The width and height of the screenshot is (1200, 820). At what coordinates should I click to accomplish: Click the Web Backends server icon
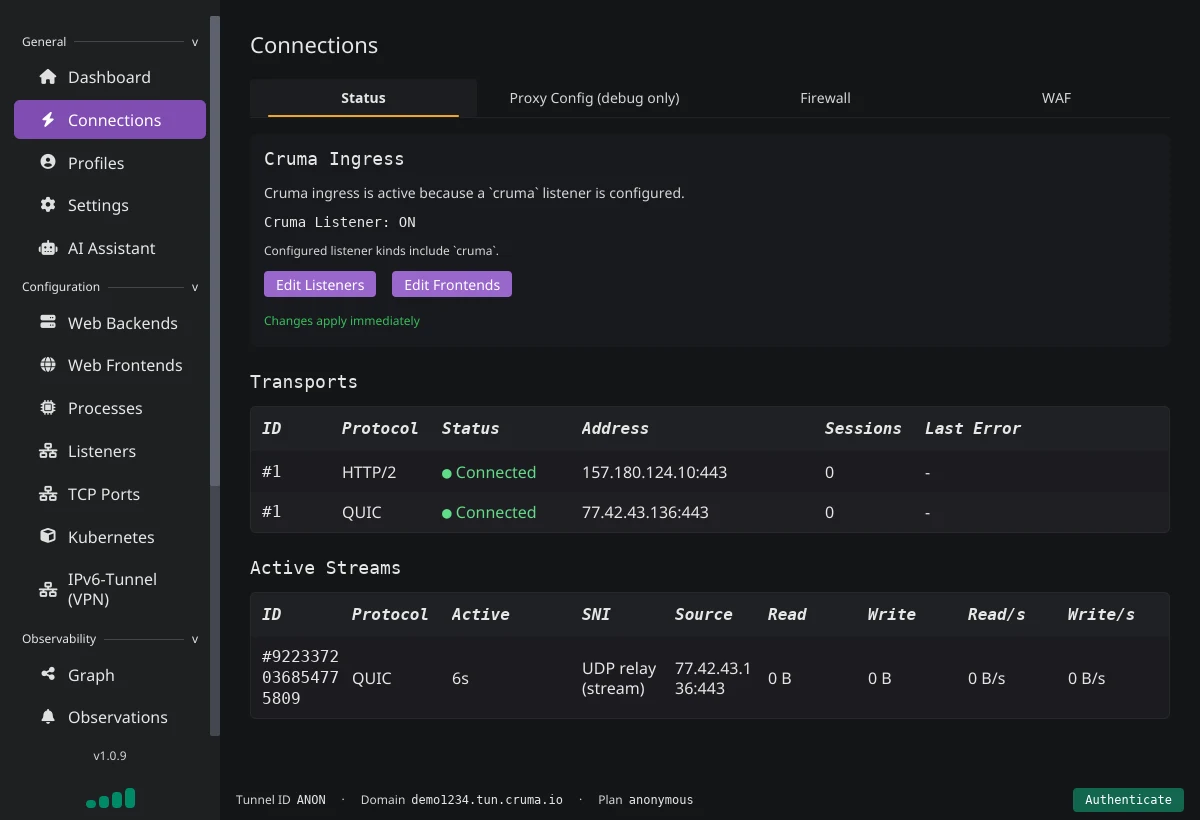click(x=47, y=323)
